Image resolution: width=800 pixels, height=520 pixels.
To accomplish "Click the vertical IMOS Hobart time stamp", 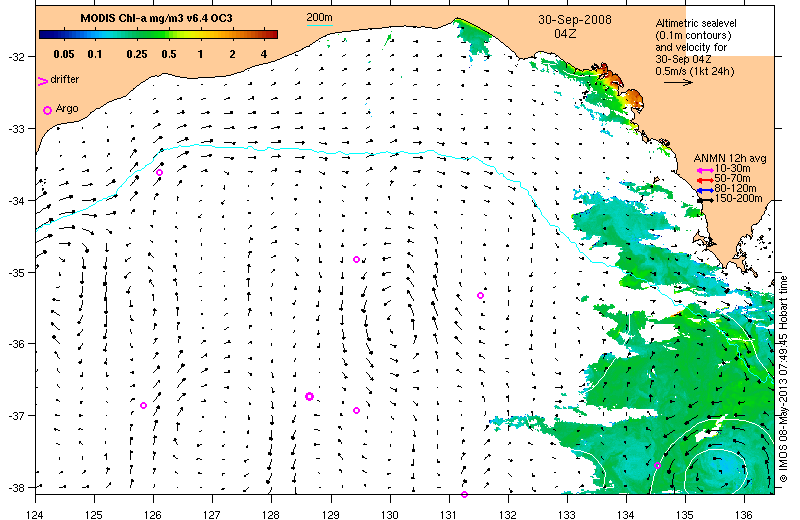I will [x=784, y=379].
